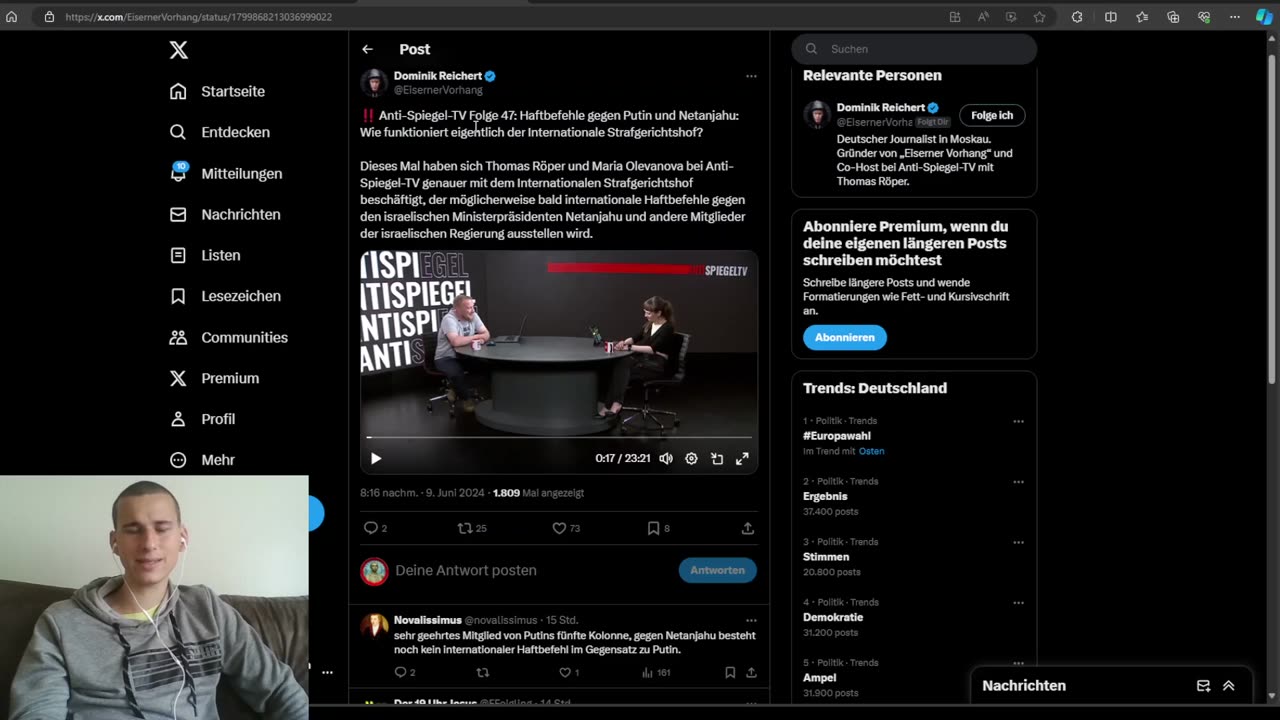This screenshot has width=1280, height=720.
Task: Repost the post with 25 reposts
Action: click(471, 528)
